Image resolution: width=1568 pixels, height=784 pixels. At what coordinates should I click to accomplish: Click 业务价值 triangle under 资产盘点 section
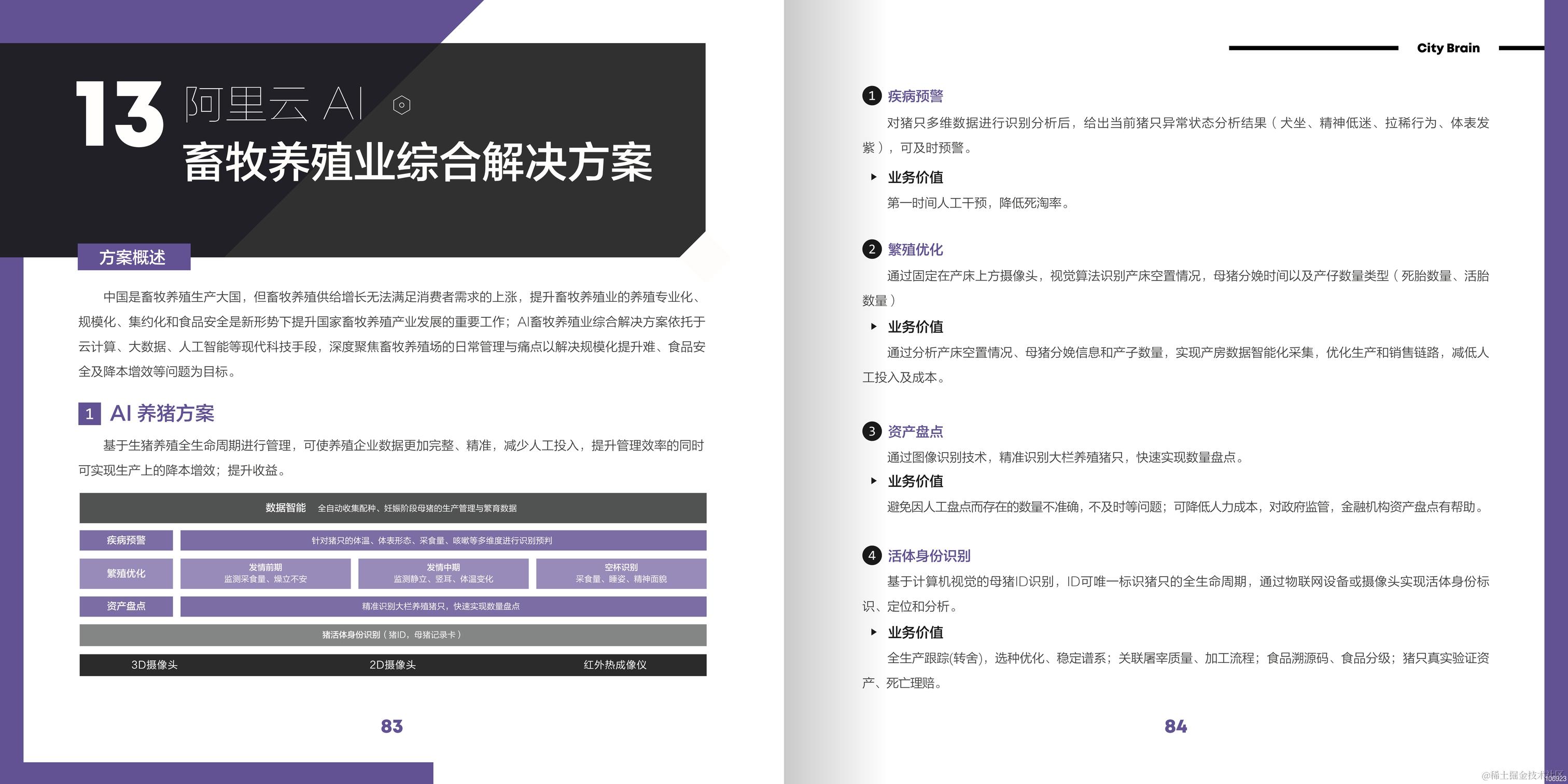click(874, 481)
